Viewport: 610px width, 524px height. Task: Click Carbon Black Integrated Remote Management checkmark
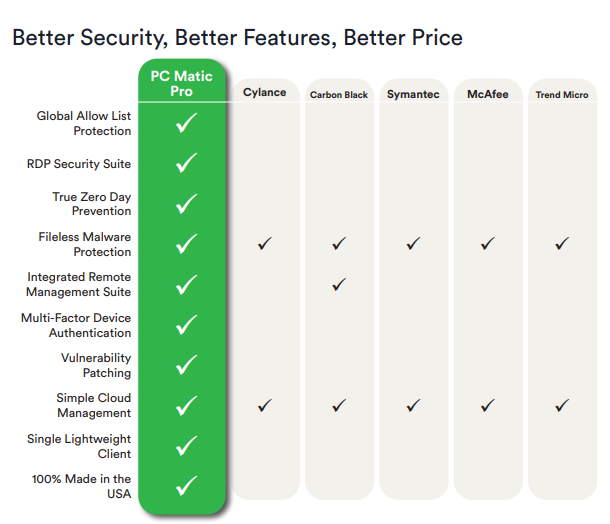click(339, 284)
